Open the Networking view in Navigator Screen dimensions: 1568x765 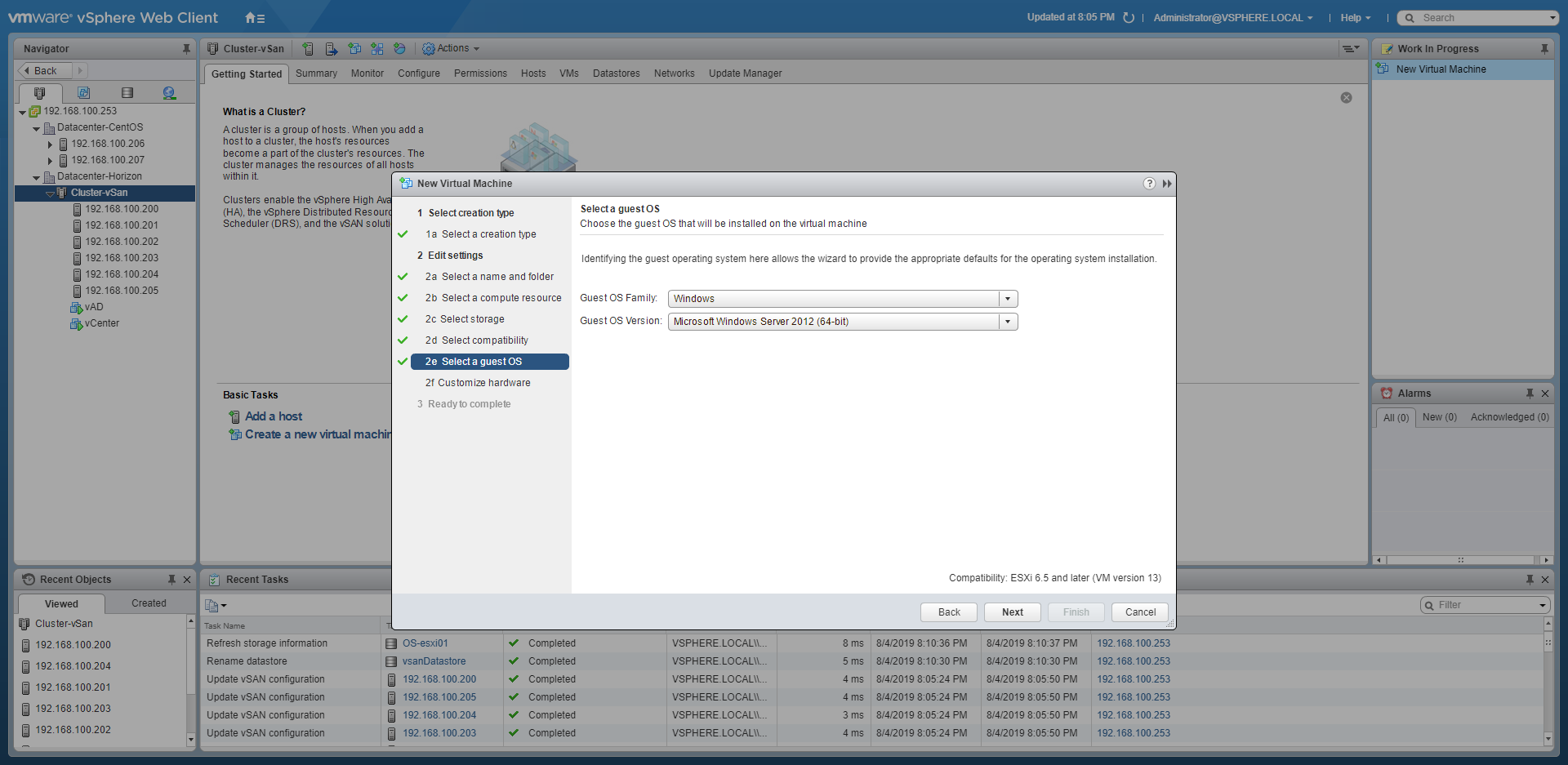point(169,93)
